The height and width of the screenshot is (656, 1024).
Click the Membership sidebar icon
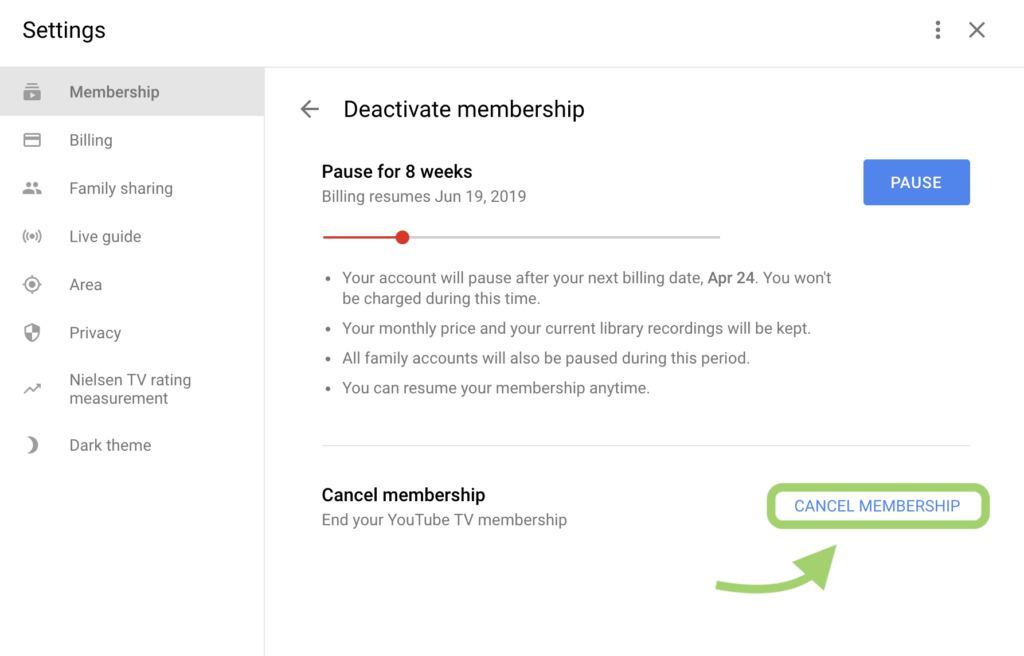click(32, 92)
